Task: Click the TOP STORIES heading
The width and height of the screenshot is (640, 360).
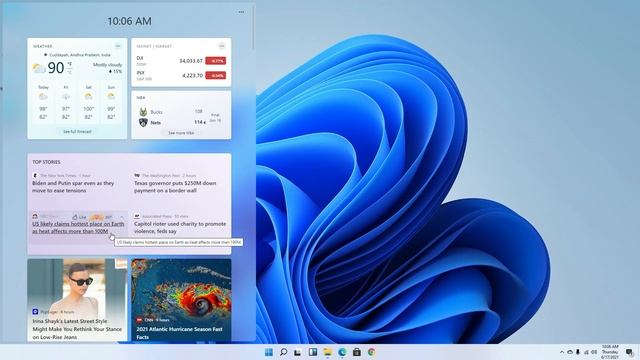Action: 47,162
